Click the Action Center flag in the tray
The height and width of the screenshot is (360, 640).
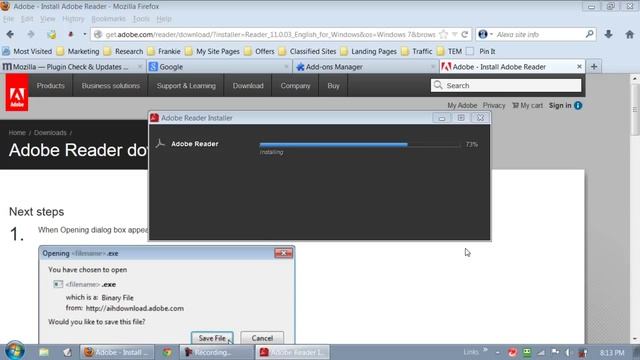pyautogui.click(x=555, y=352)
